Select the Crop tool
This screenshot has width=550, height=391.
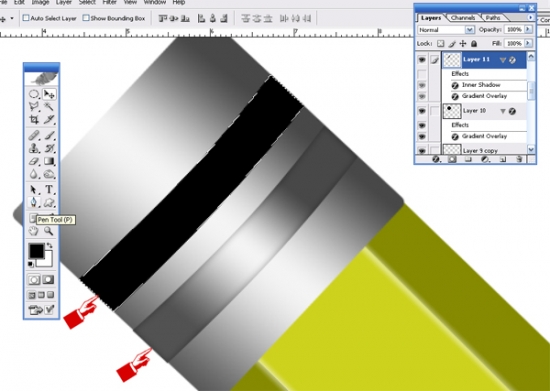(34, 119)
